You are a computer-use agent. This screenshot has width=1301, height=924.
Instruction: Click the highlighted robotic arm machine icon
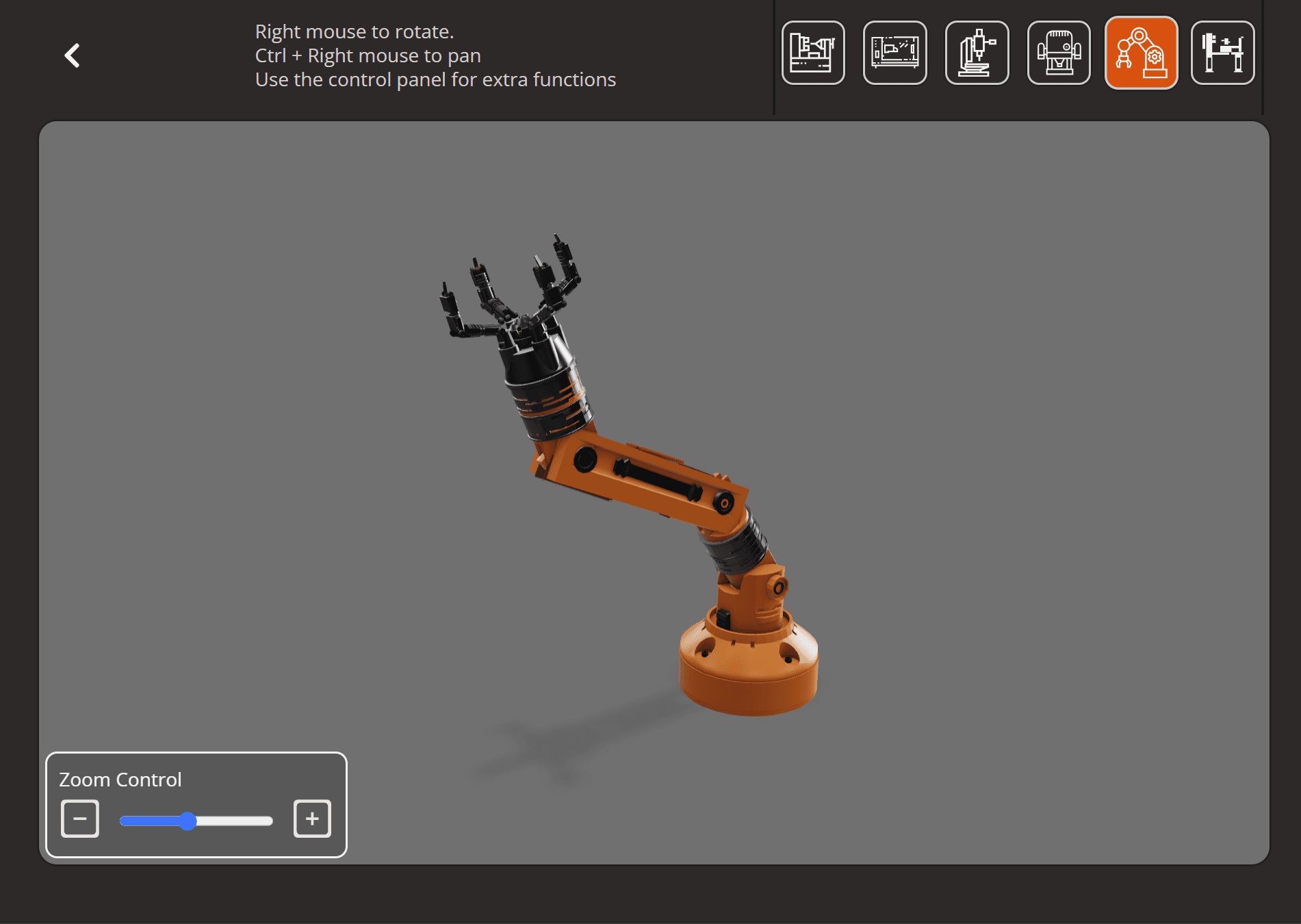[x=1142, y=53]
